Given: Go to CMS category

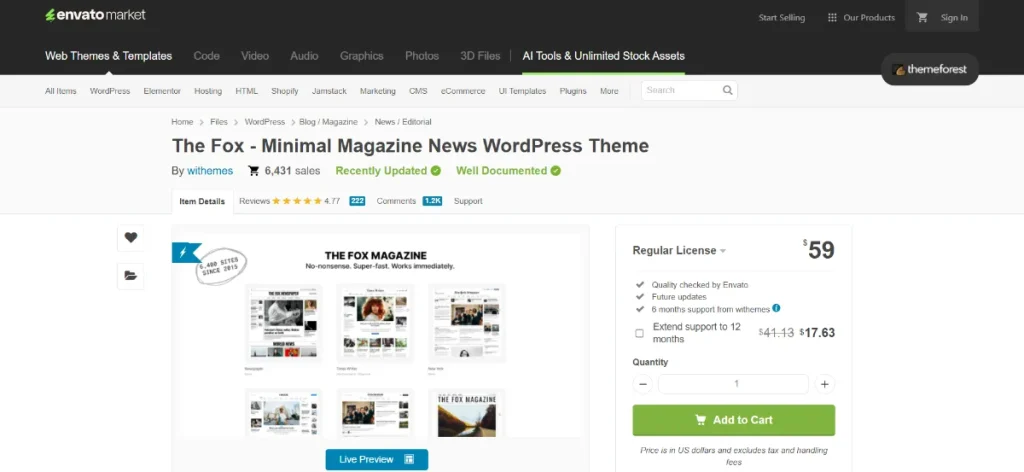Looking at the screenshot, I should (x=418, y=91).
